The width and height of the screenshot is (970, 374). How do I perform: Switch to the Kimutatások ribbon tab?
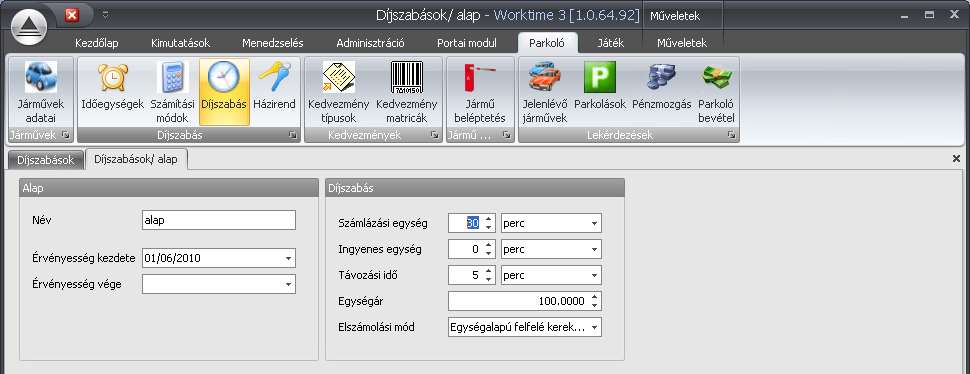tap(181, 43)
